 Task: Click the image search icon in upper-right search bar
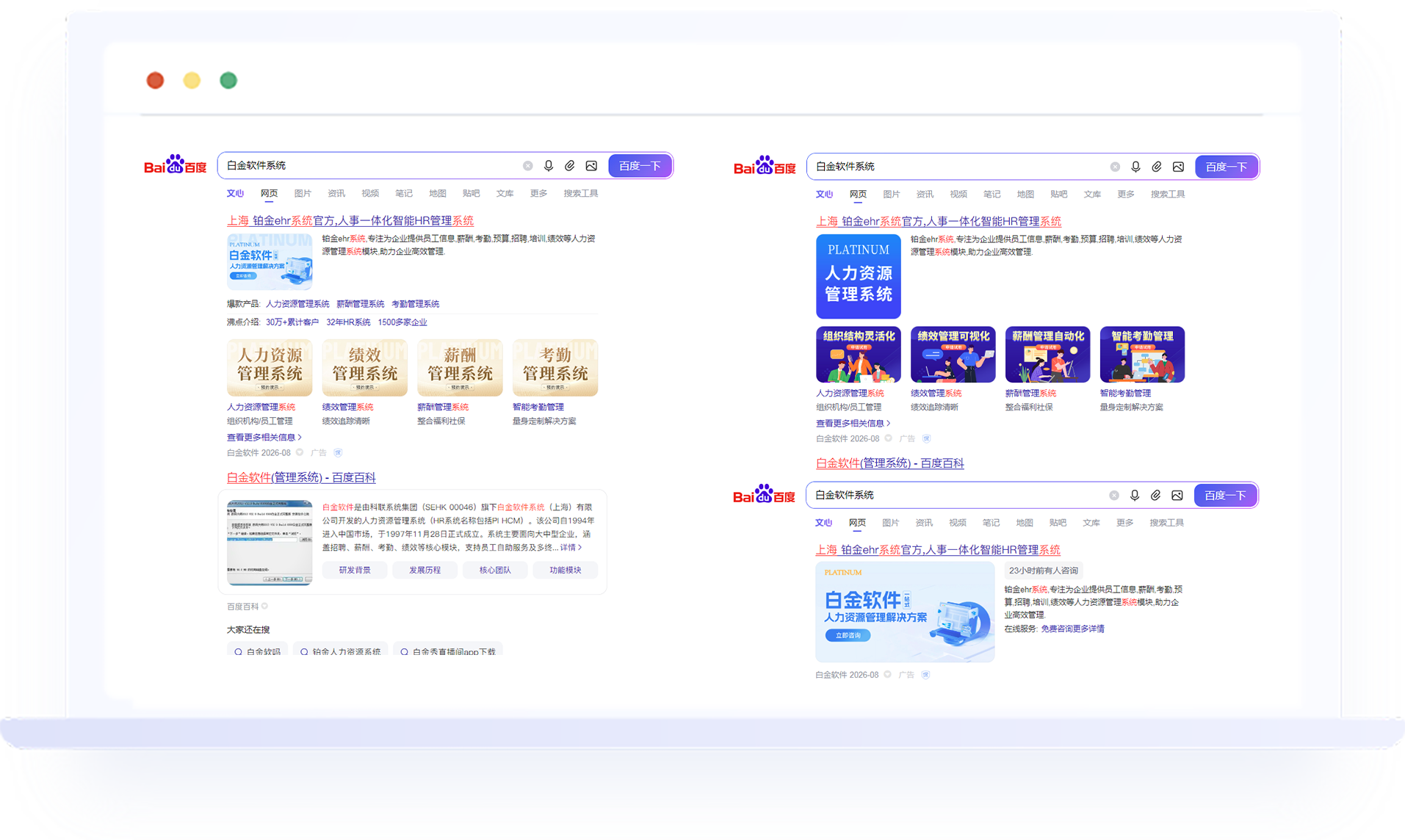(x=1178, y=167)
